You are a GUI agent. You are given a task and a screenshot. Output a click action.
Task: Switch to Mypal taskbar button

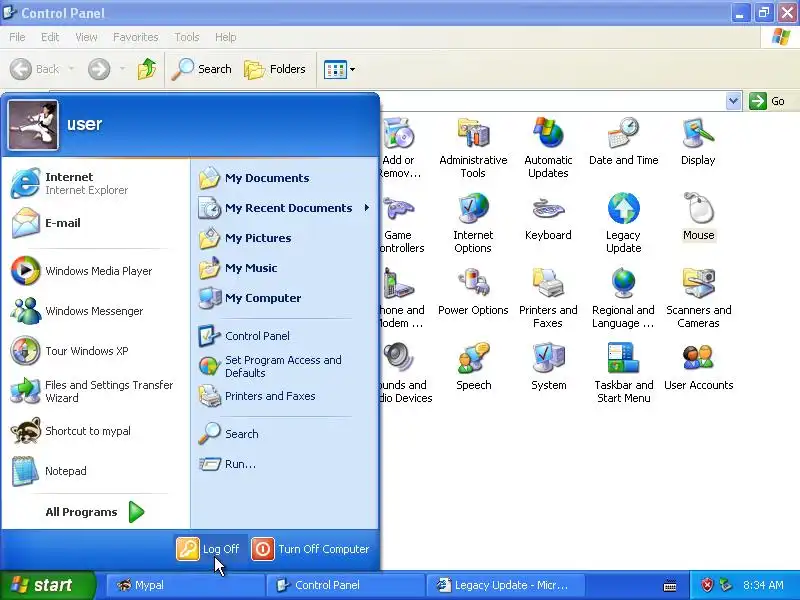tap(186, 585)
